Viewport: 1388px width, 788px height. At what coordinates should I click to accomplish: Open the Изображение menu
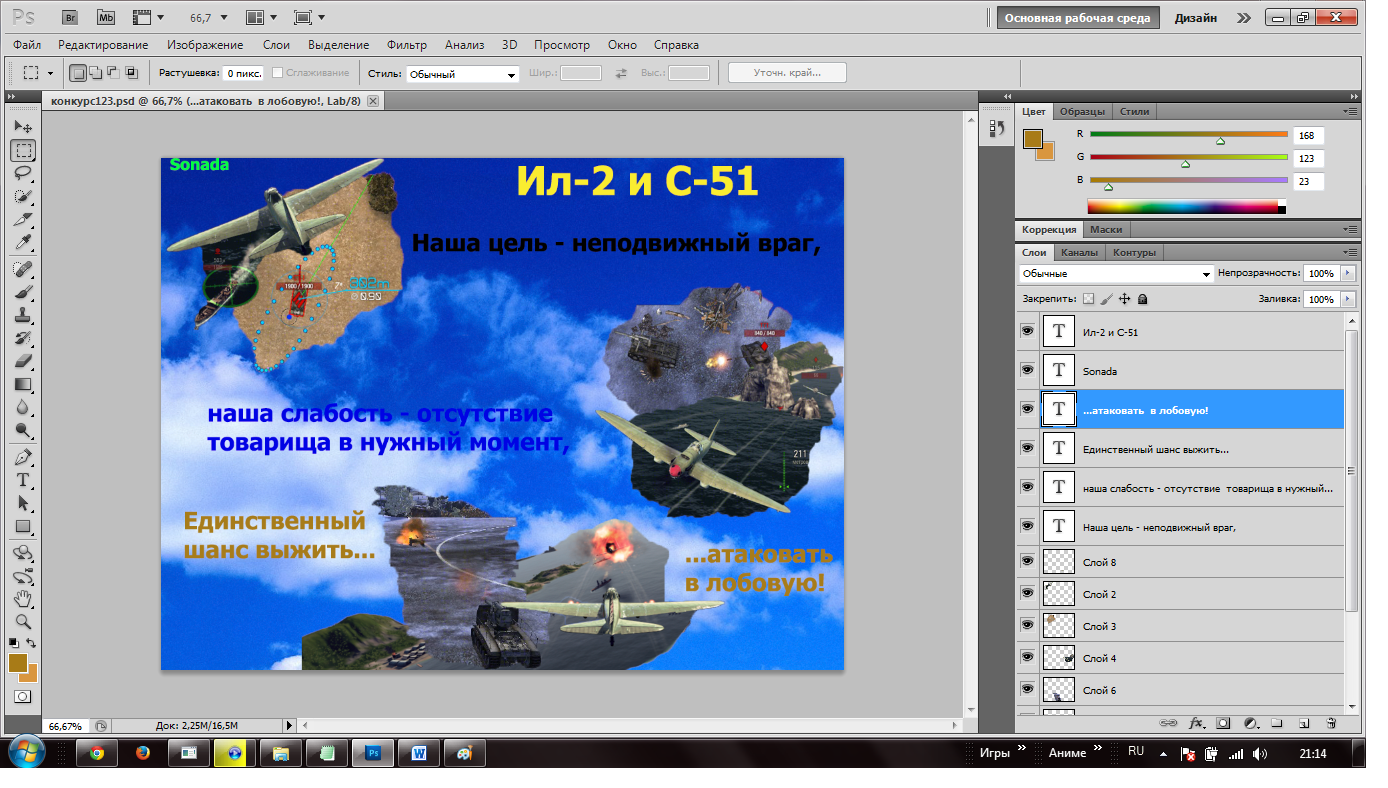coord(205,45)
